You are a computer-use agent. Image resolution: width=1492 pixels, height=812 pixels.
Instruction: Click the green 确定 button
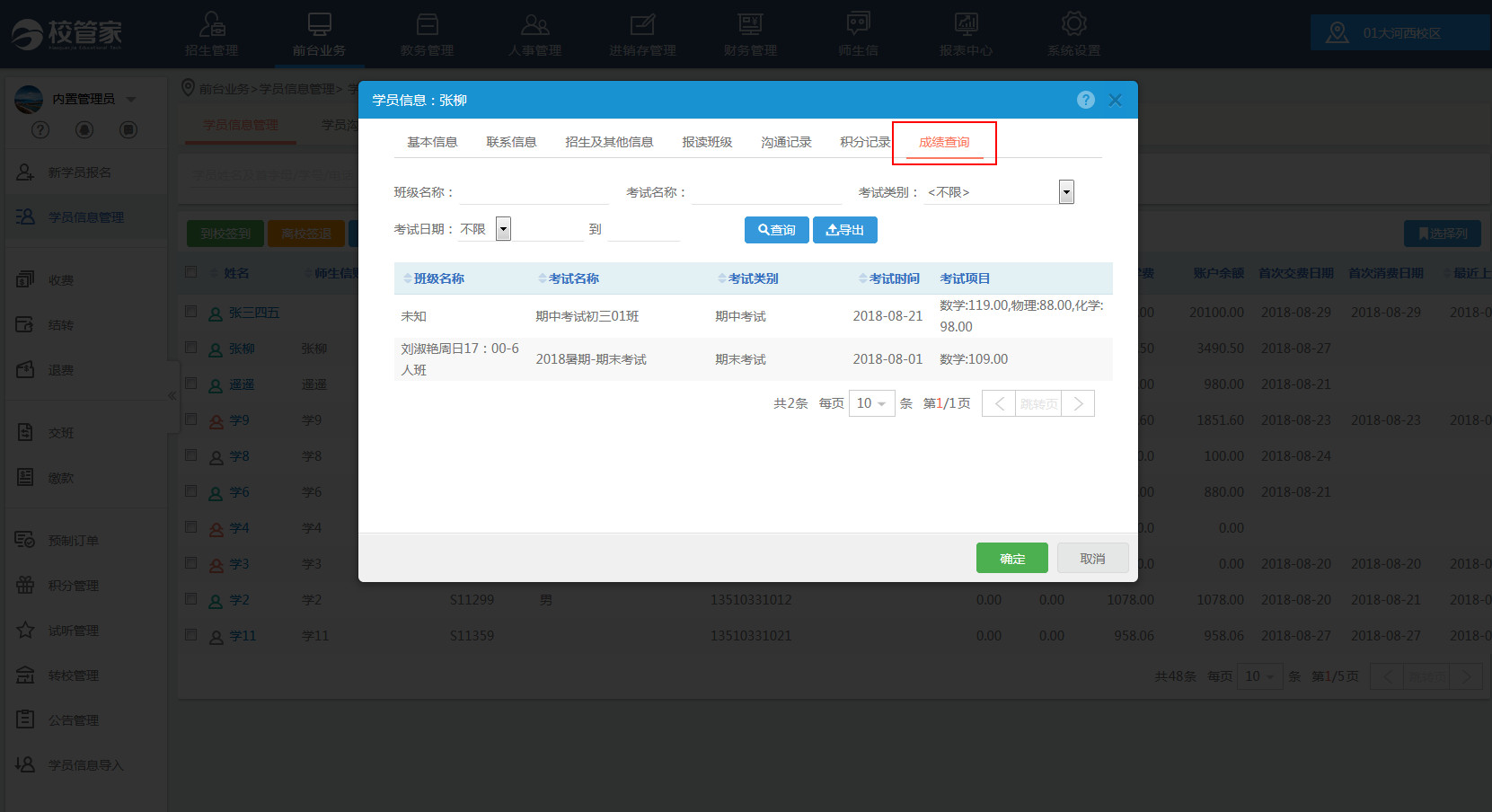1011,558
